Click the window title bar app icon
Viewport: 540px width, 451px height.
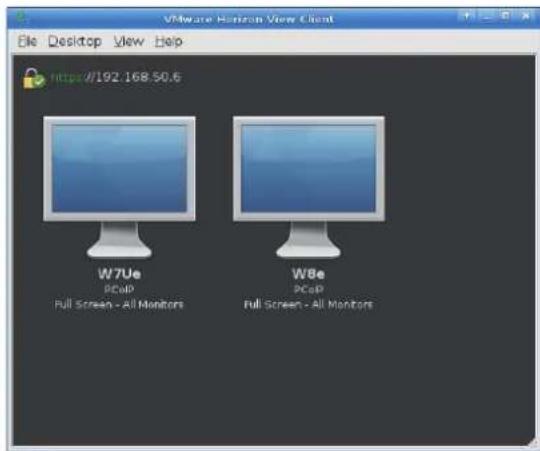[20, 17]
